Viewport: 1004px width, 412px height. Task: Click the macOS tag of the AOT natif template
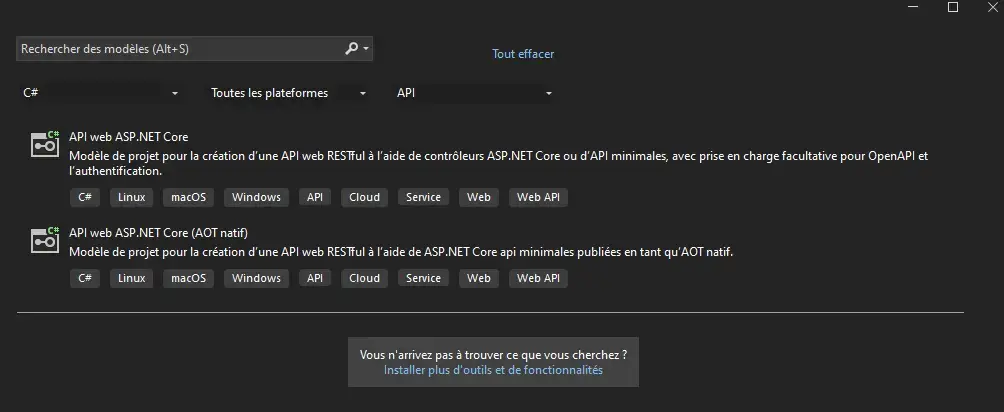click(188, 278)
